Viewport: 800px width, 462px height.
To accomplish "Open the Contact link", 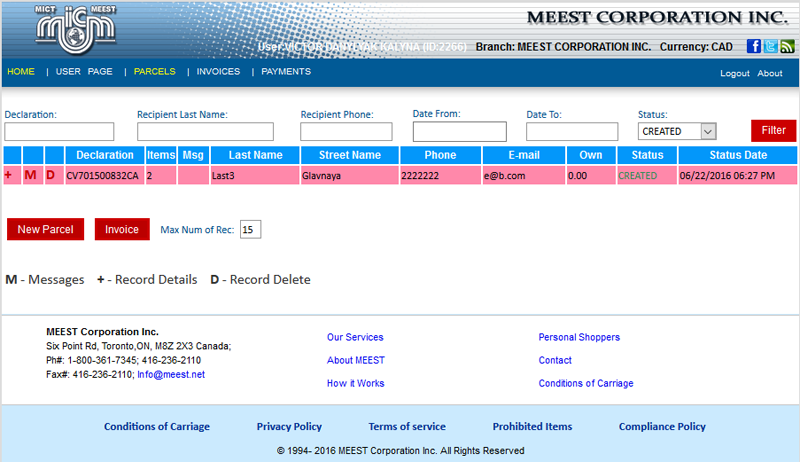I will pyautogui.click(x=555, y=360).
